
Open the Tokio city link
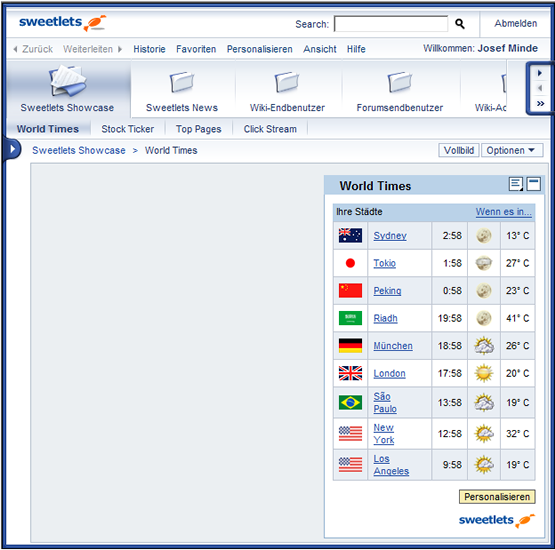(x=384, y=263)
